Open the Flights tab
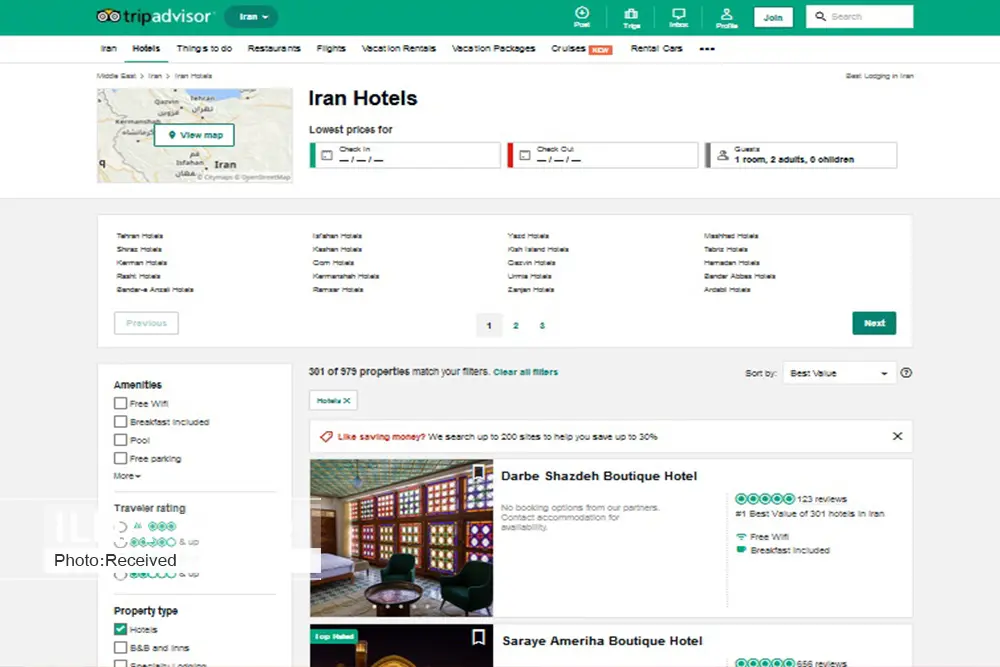Image resolution: width=1000 pixels, height=667 pixels. pyautogui.click(x=331, y=48)
